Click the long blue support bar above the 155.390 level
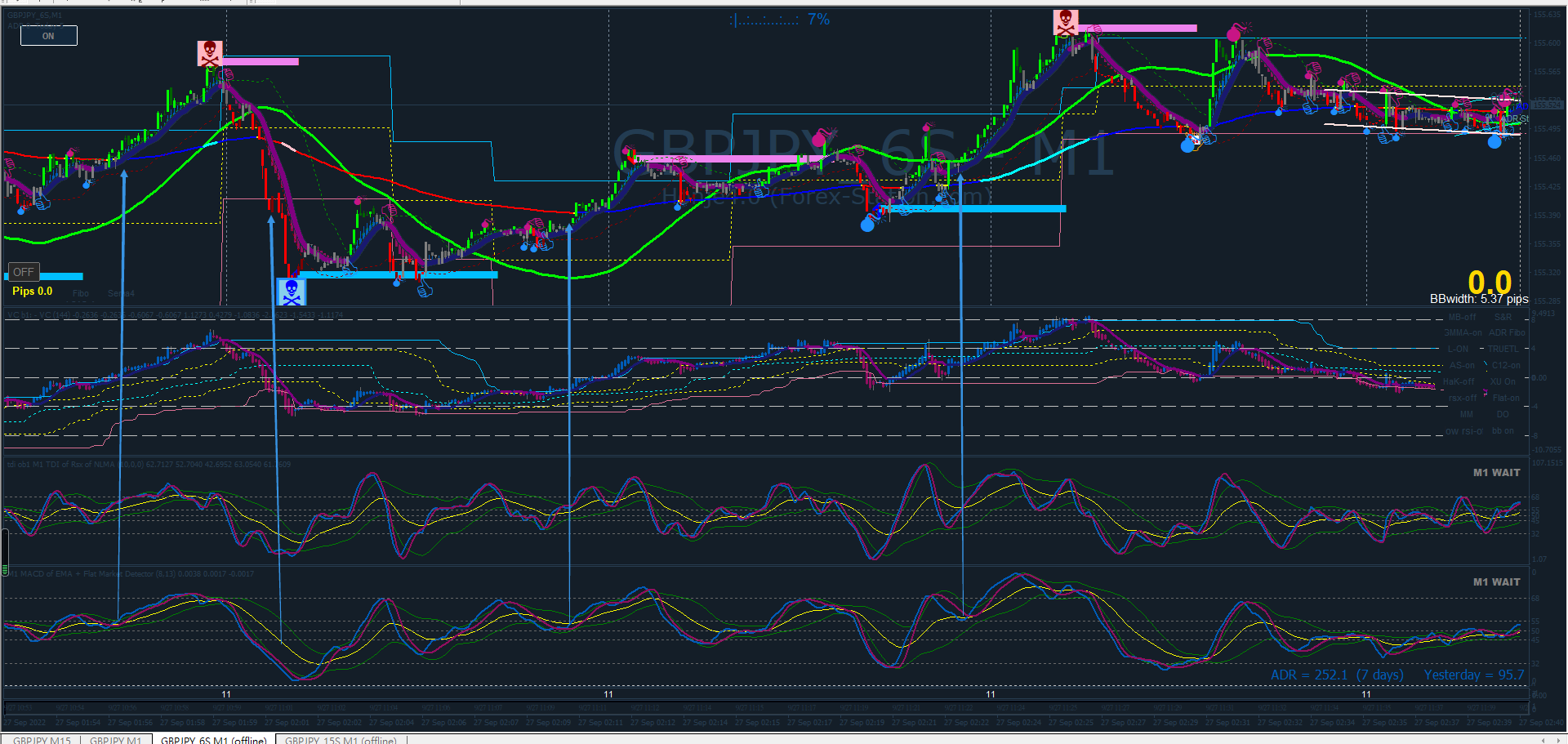The width and height of the screenshot is (1568, 744). pos(975,208)
